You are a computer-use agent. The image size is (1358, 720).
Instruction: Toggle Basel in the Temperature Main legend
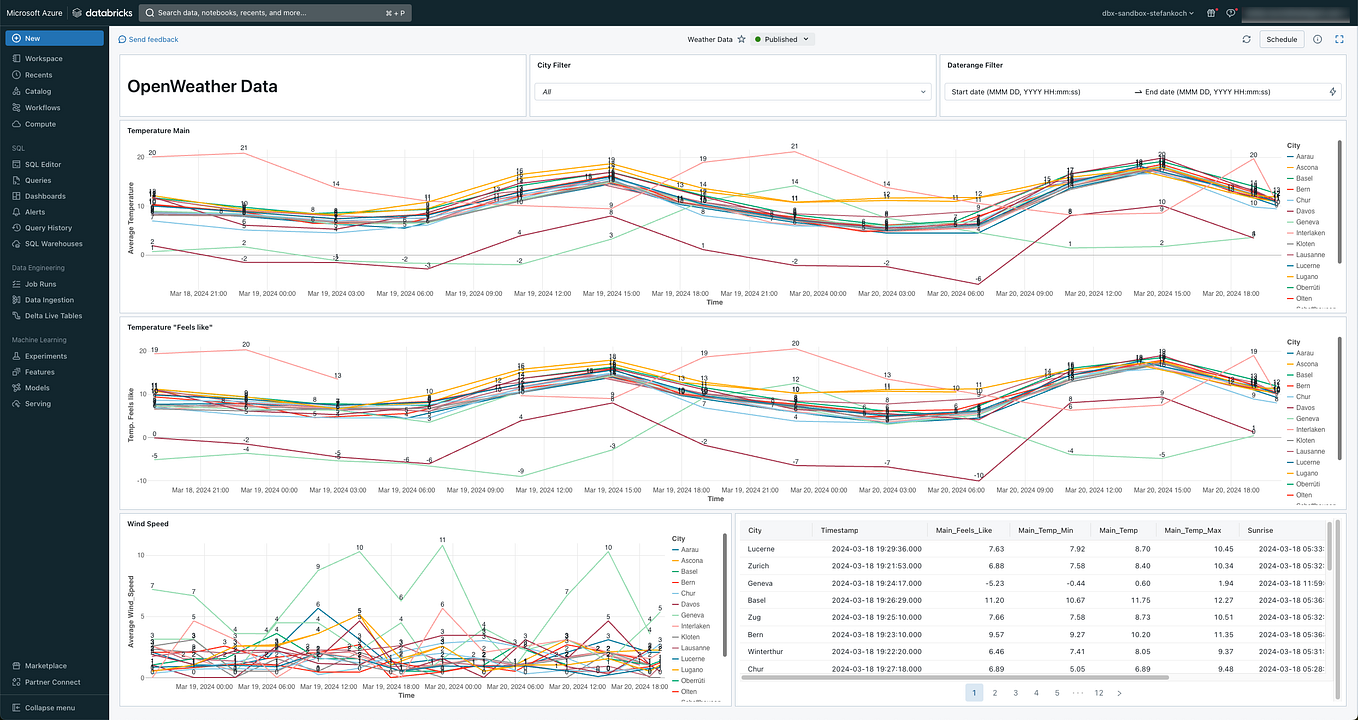(1304, 178)
